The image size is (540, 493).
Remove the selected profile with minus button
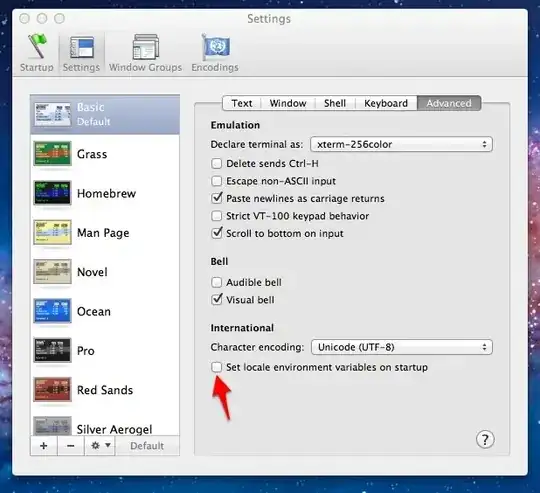[71, 446]
